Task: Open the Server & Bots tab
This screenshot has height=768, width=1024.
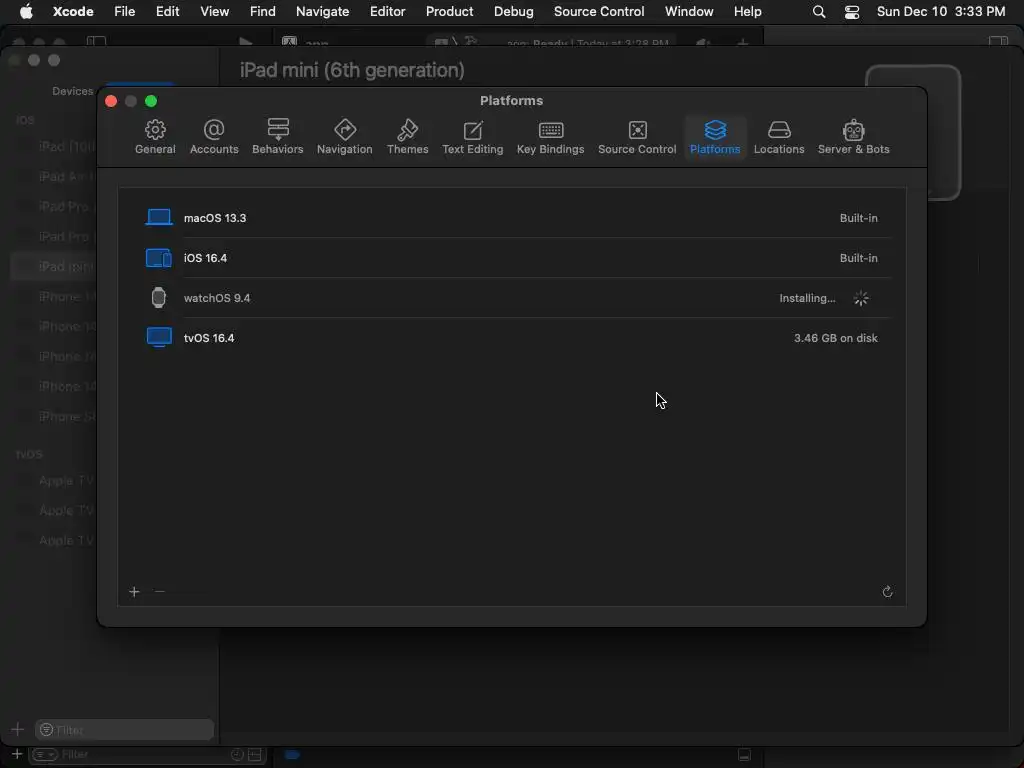Action: click(853, 137)
